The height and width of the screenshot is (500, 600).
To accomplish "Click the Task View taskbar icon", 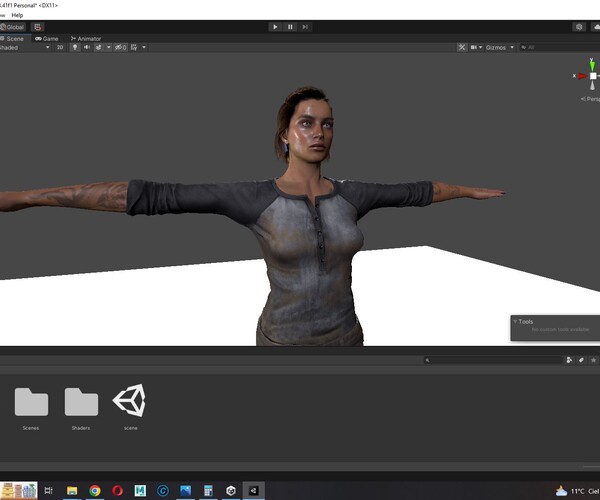I will point(48,490).
